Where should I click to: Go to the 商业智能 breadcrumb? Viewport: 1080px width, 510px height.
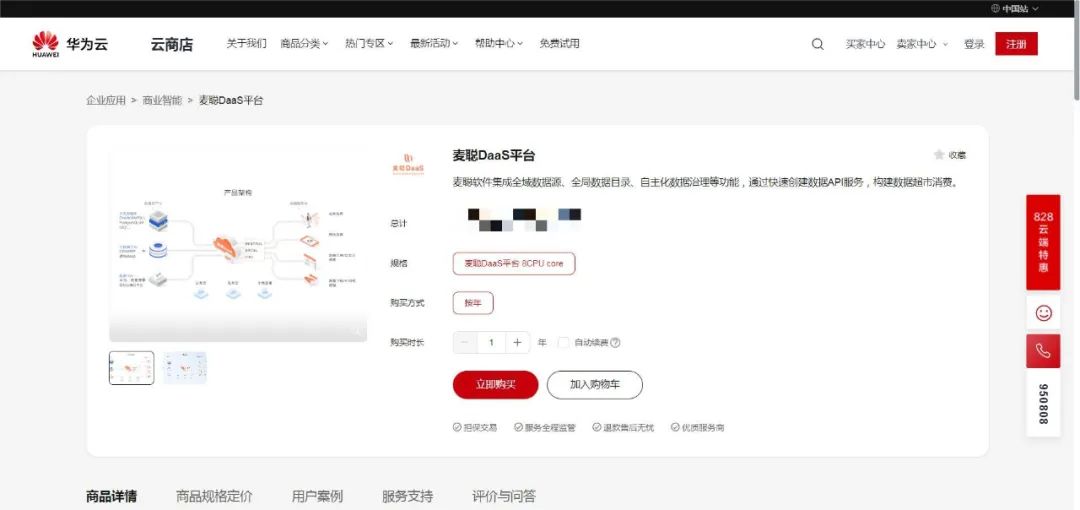(163, 101)
